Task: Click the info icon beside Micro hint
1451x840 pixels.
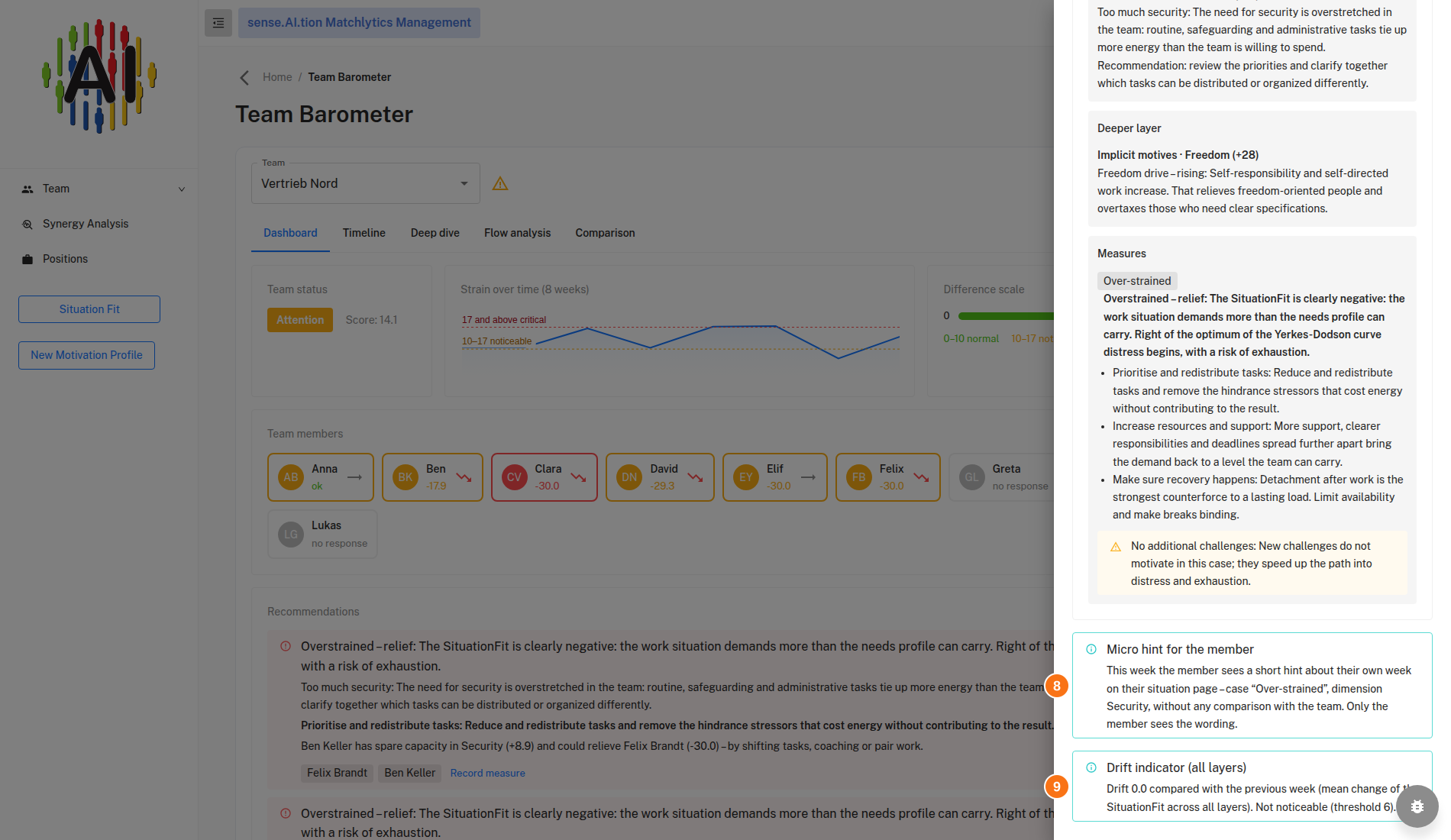Action: point(1091,649)
